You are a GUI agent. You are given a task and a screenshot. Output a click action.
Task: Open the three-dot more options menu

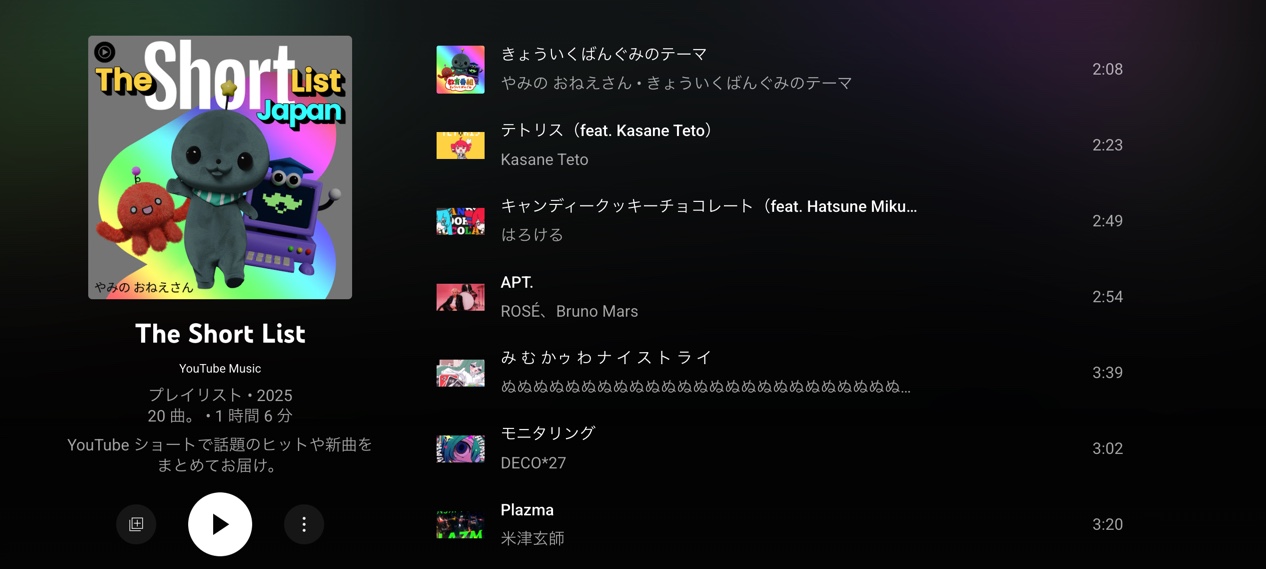pyautogui.click(x=304, y=524)
